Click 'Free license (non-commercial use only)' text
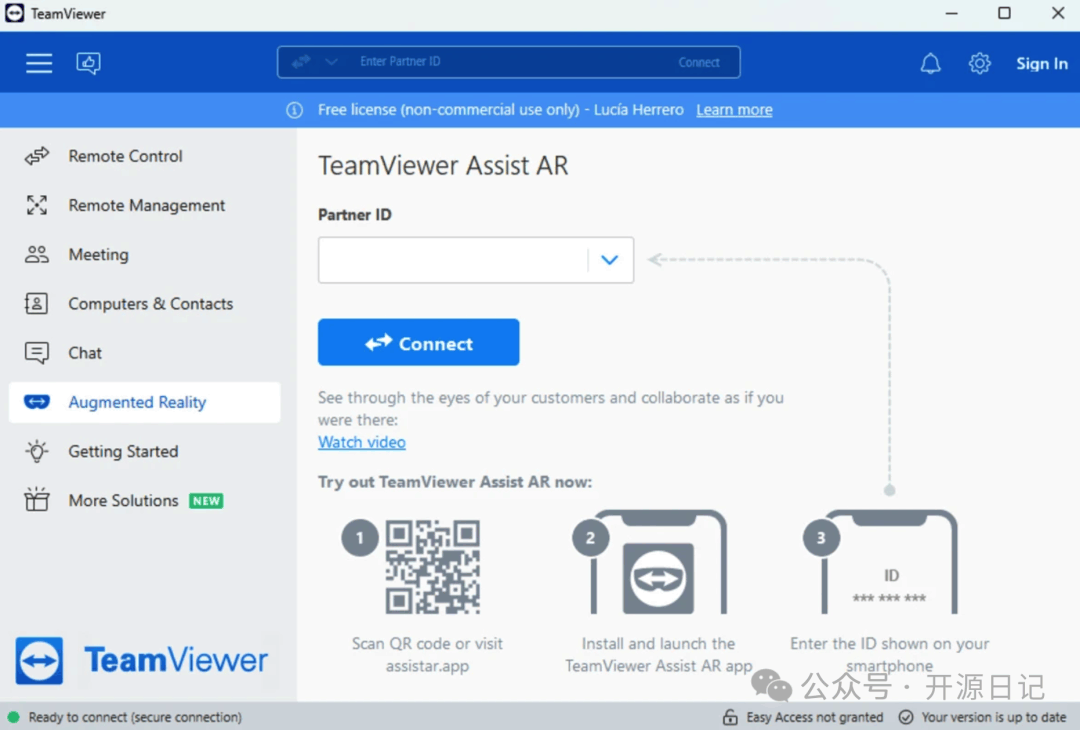 pos(448,110)
